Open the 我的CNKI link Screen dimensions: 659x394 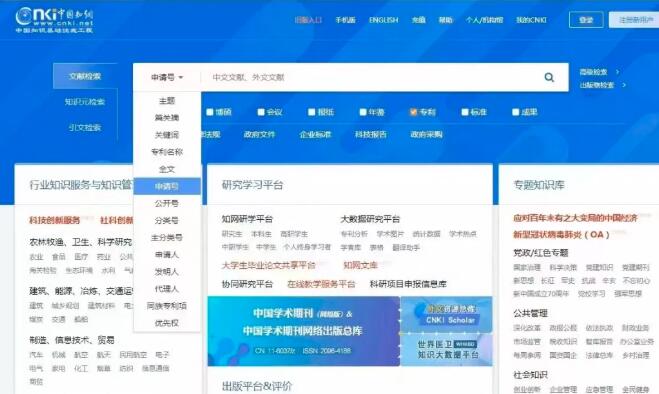pos(531,20)
